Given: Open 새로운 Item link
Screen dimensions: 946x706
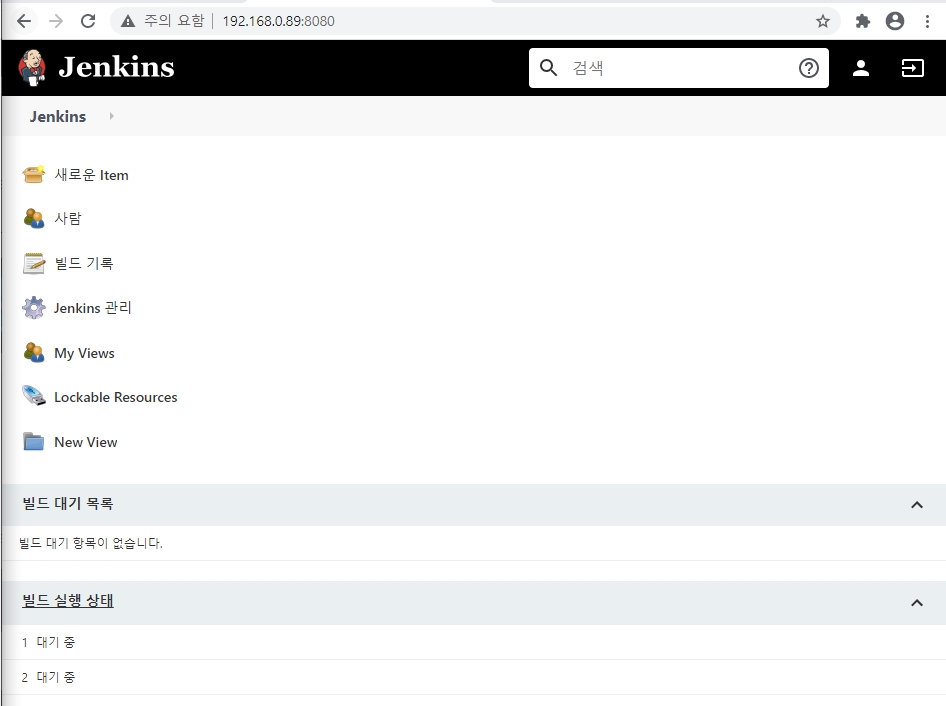Looking at the screenshot, I should (x=91, y=175).
